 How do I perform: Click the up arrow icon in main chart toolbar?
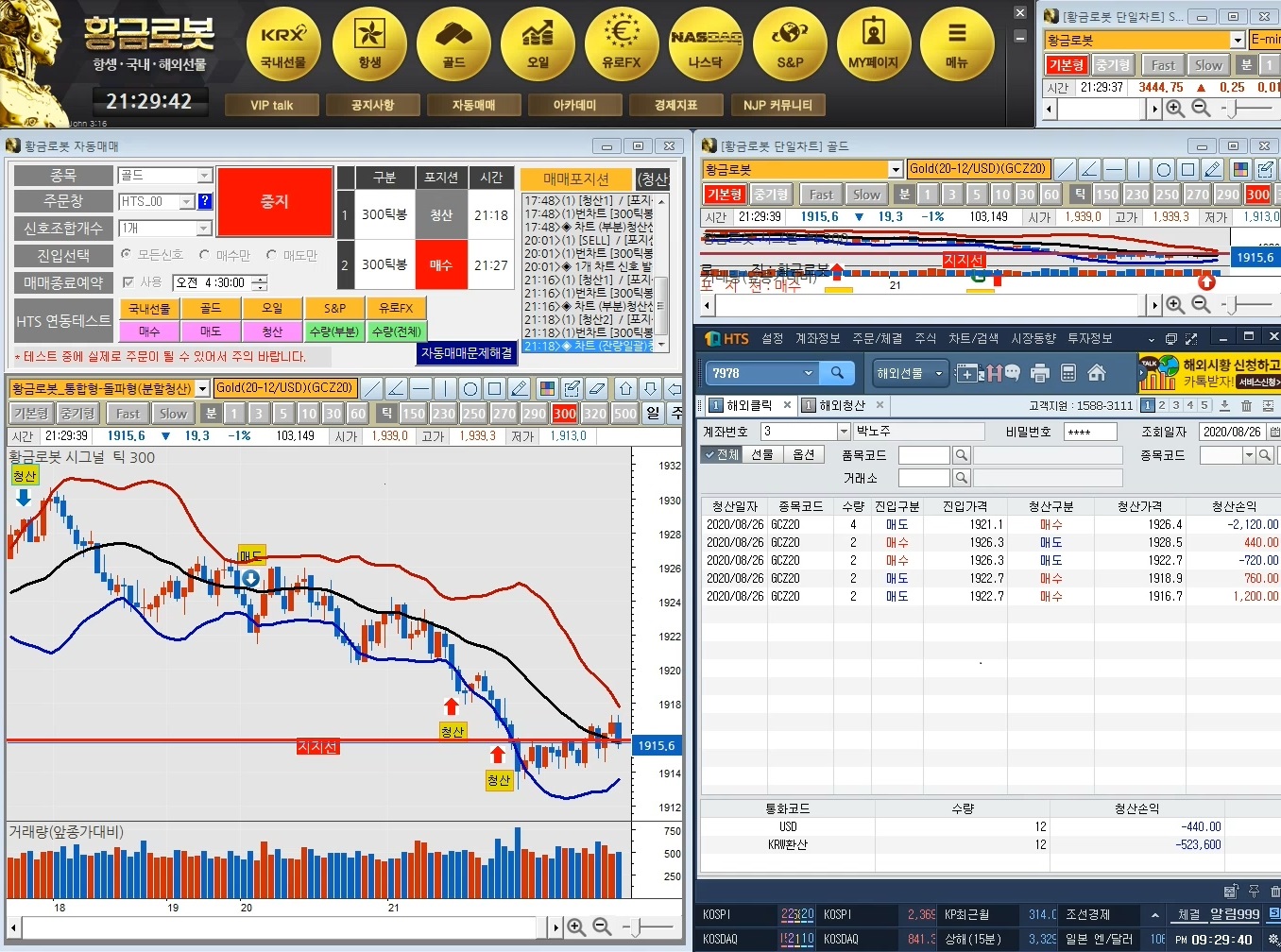[625, 388]
